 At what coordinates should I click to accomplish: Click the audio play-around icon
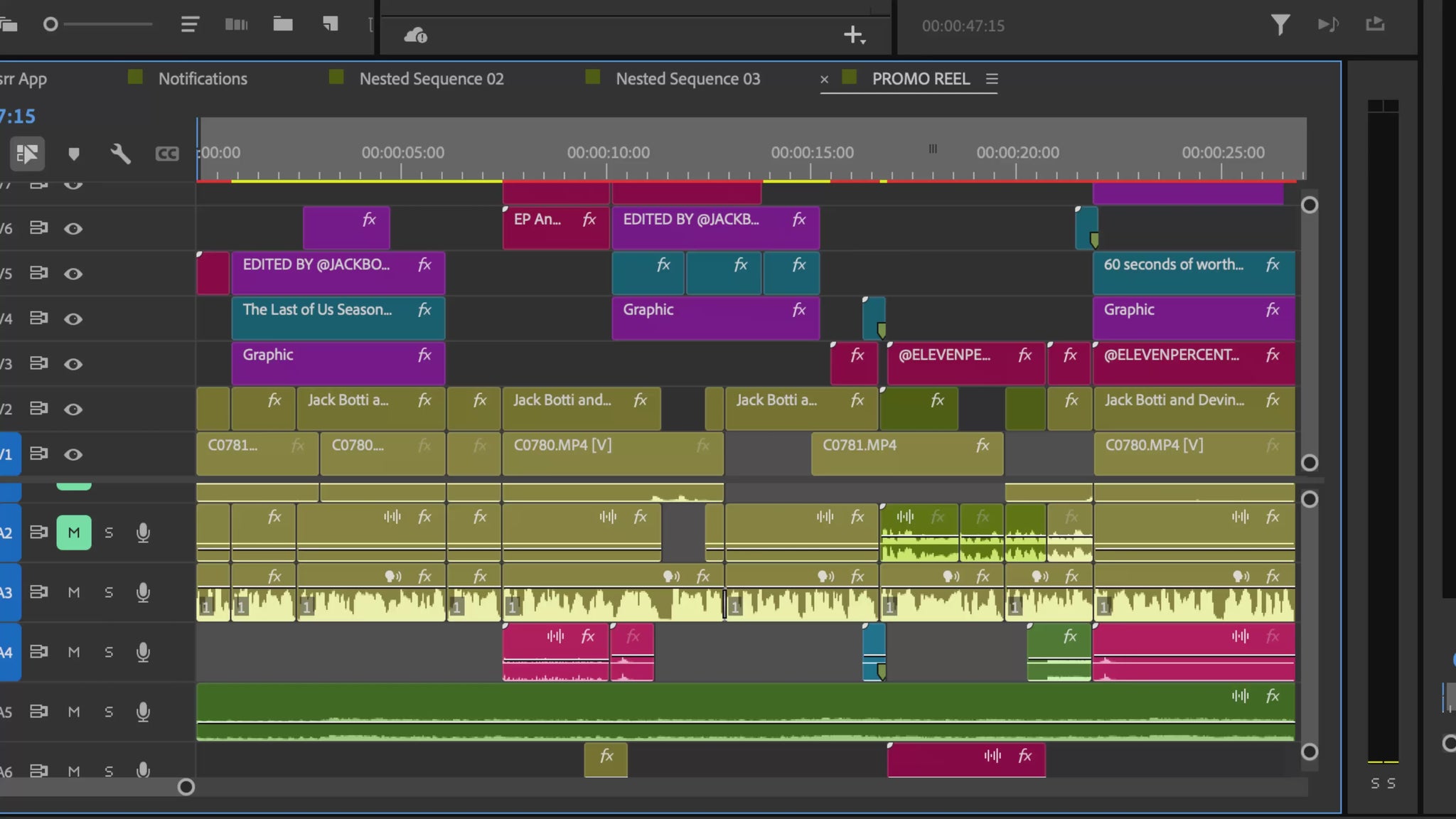pos(1327,25)
